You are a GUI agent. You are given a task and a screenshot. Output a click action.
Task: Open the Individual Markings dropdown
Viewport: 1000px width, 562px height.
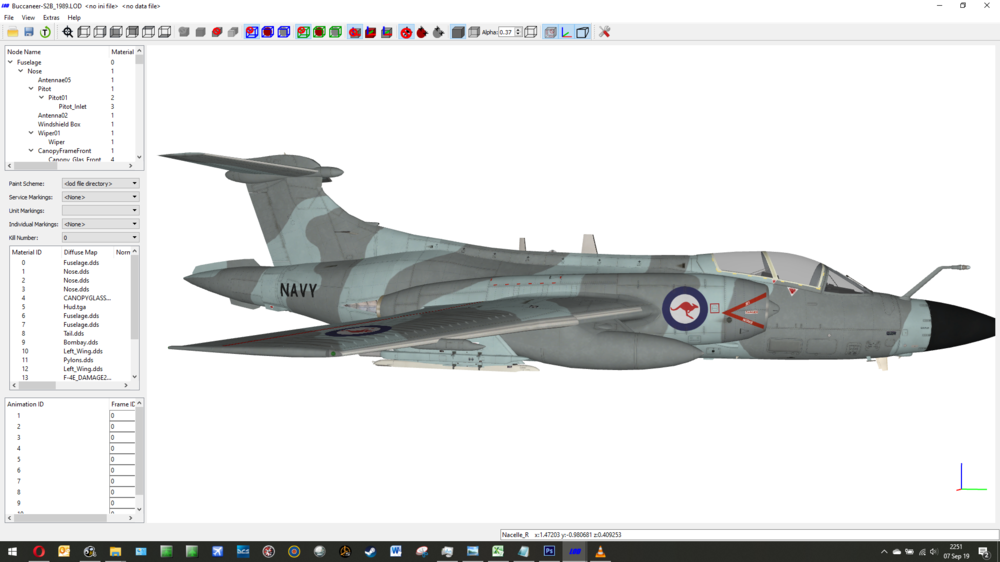pyautogui.click(x=100, y=224)
